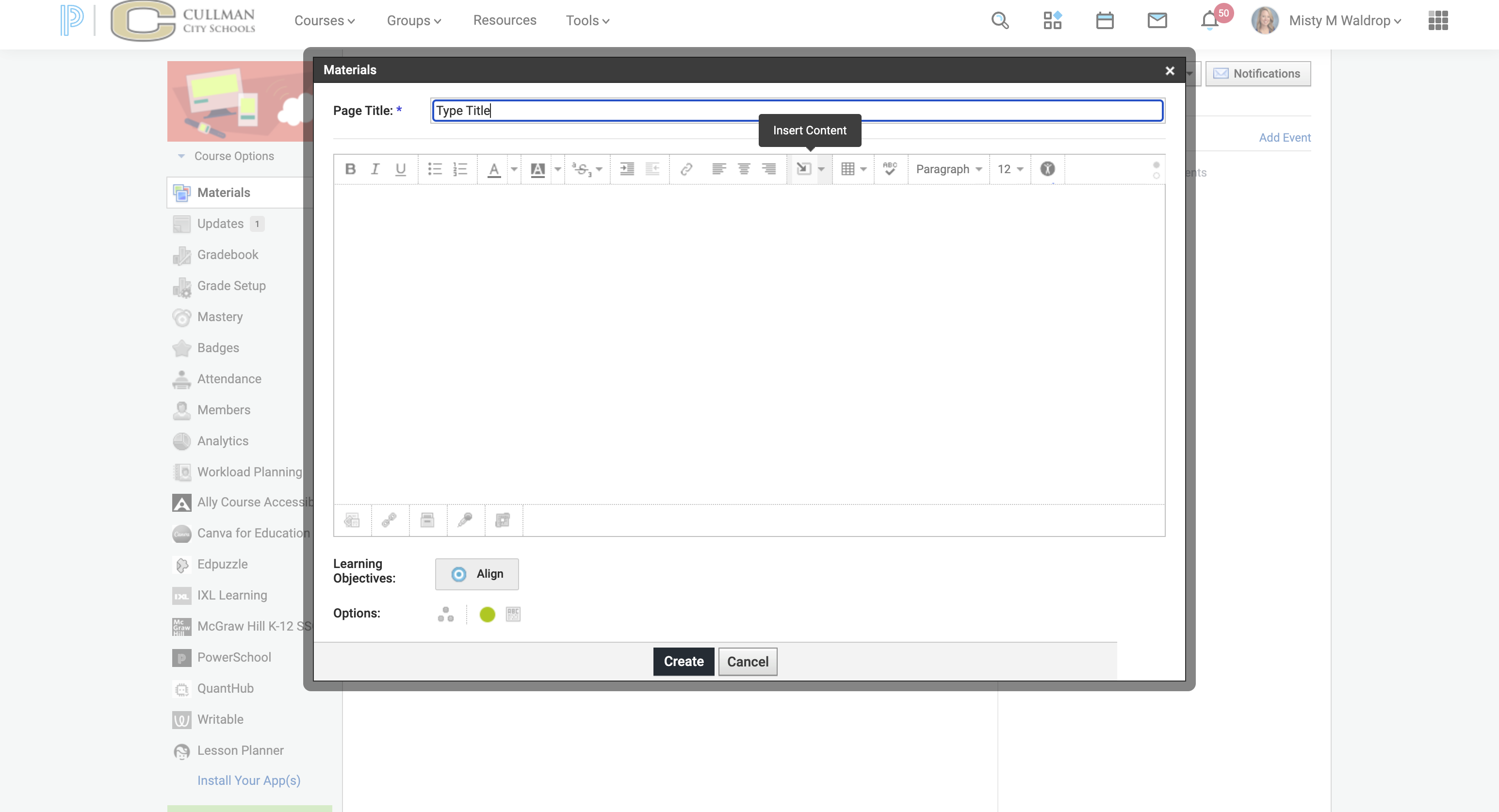Align text to the left
1499x812 pixels.
point(718,169)
